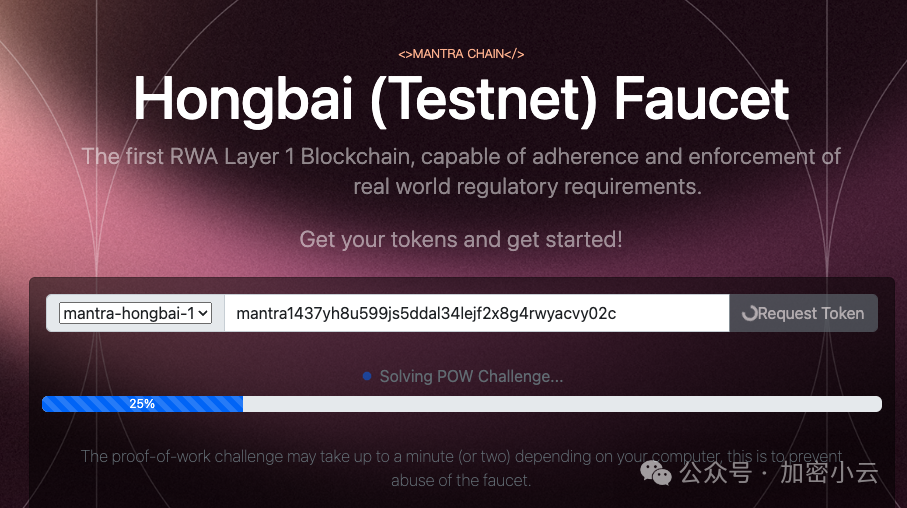This screenshot has width=907, height=508.
Task: Click the blue striped part of the progress bar
Action: point(142,404)
